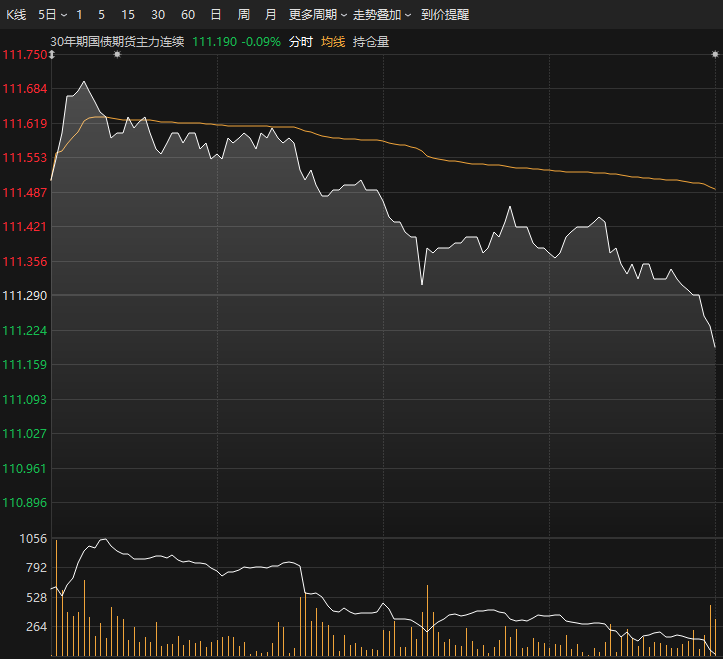The width and height of the screenshot is (723, 659).
Task: Toggle the 分时 price line legend
Action: click(300, 42)
